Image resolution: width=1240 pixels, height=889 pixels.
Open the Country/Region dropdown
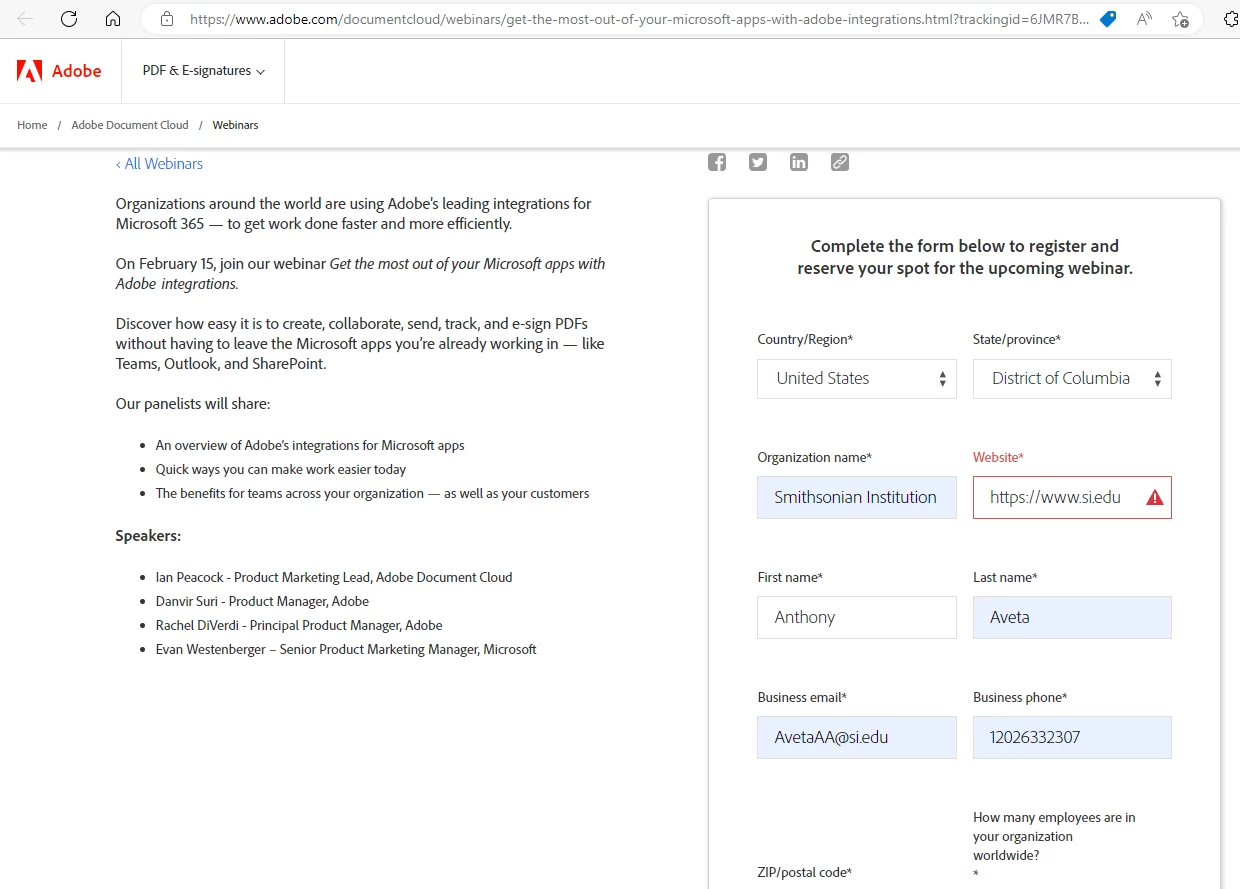(857, 379)
